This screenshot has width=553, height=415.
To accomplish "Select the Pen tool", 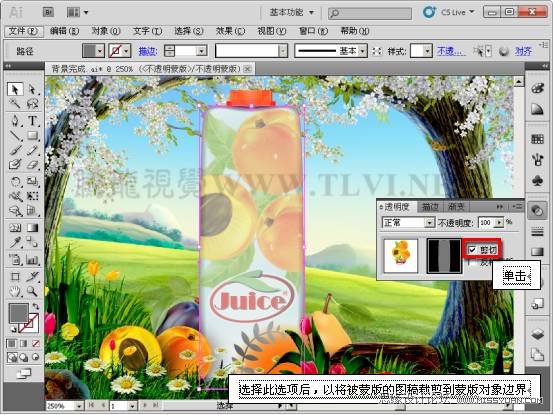I will pyautogui.click(x=15, y=121).
